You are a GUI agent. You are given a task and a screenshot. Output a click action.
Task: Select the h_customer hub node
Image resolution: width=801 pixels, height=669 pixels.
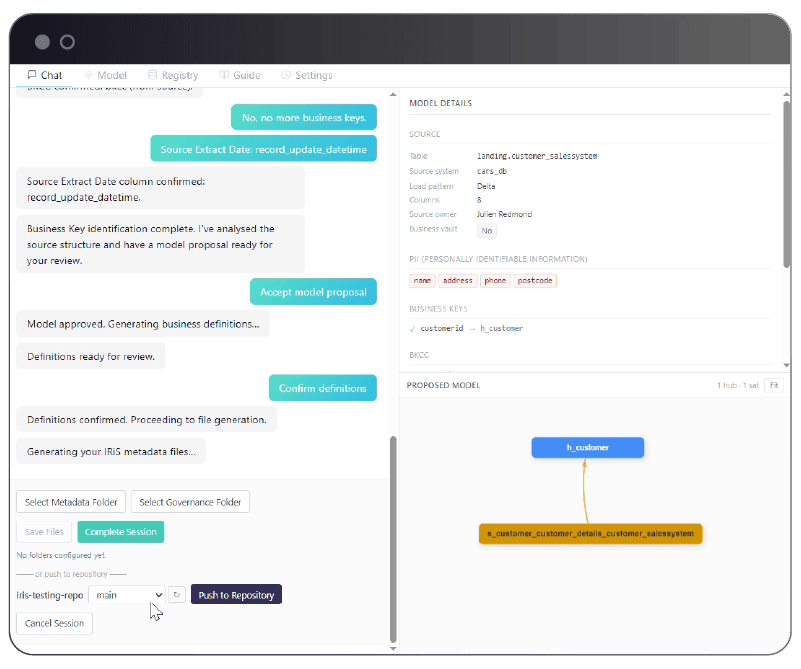coord(587,447)
